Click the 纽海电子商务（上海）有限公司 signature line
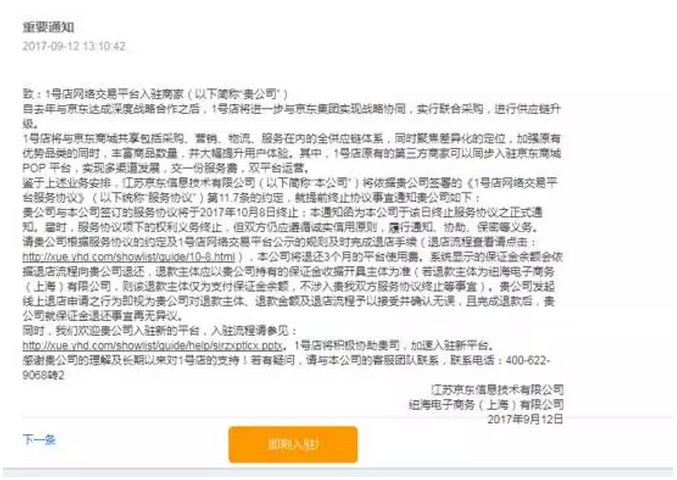The height and width of the screenshot is (480, 677). click(486, 404)
